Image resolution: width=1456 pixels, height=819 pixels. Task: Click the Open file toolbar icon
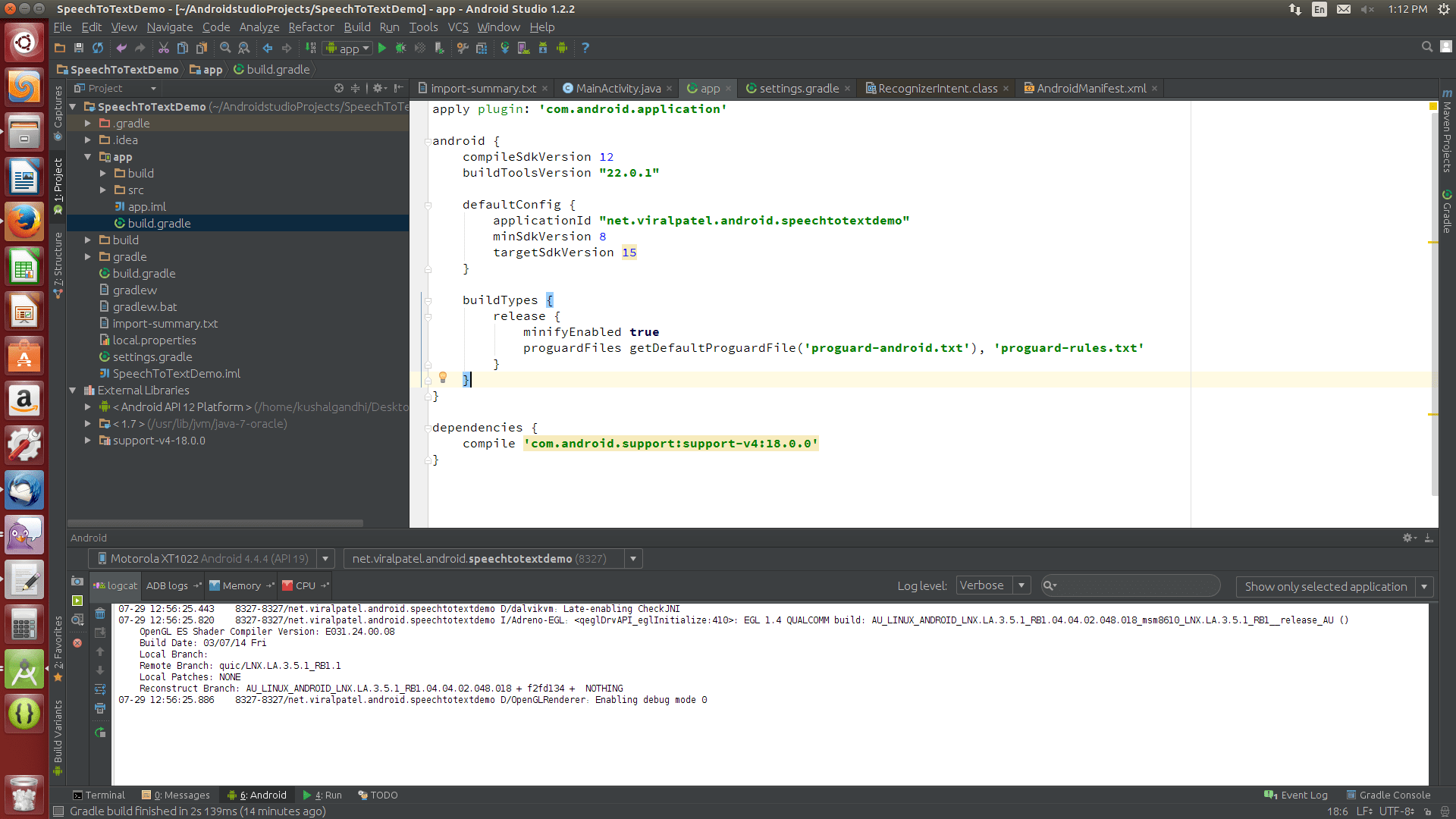[x=60, y=48]
